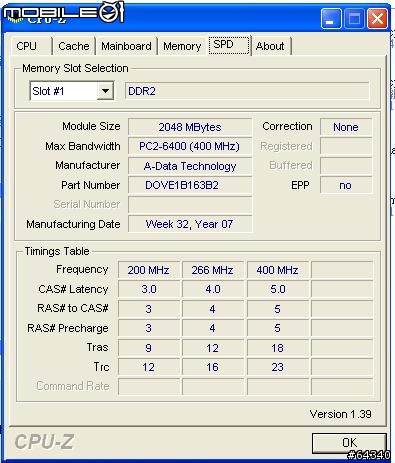Go to the Memory tab
Viewport: 395px width, 463px height.
click(x=182, y=46)
